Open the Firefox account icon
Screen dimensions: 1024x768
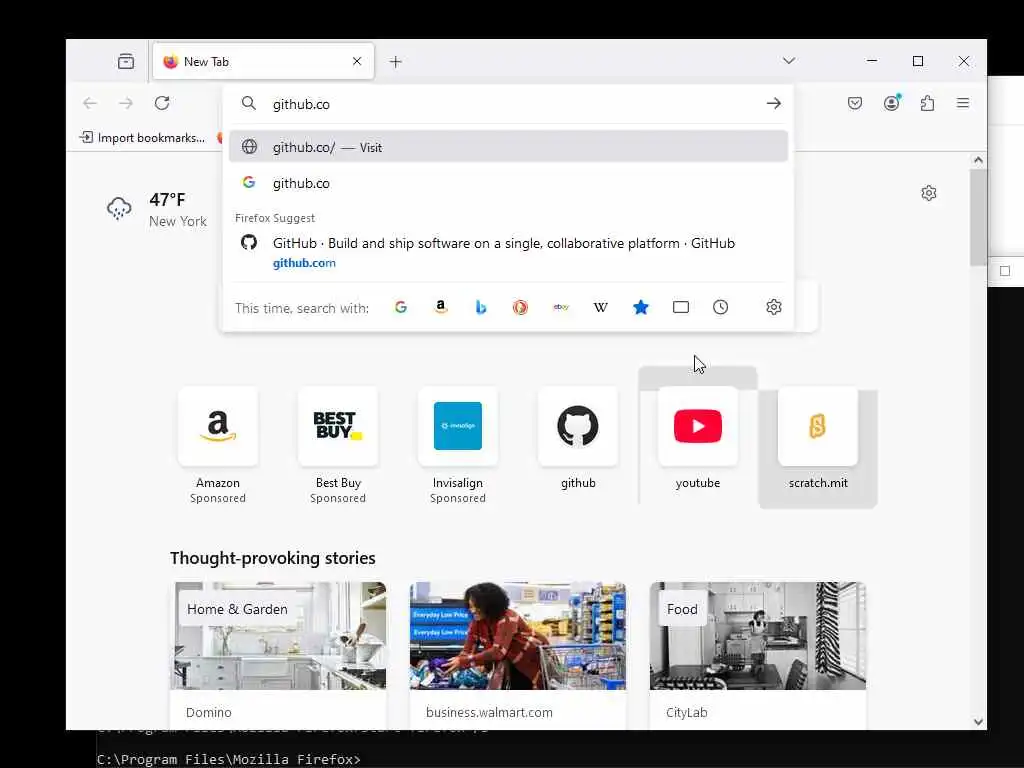(891, 103)
